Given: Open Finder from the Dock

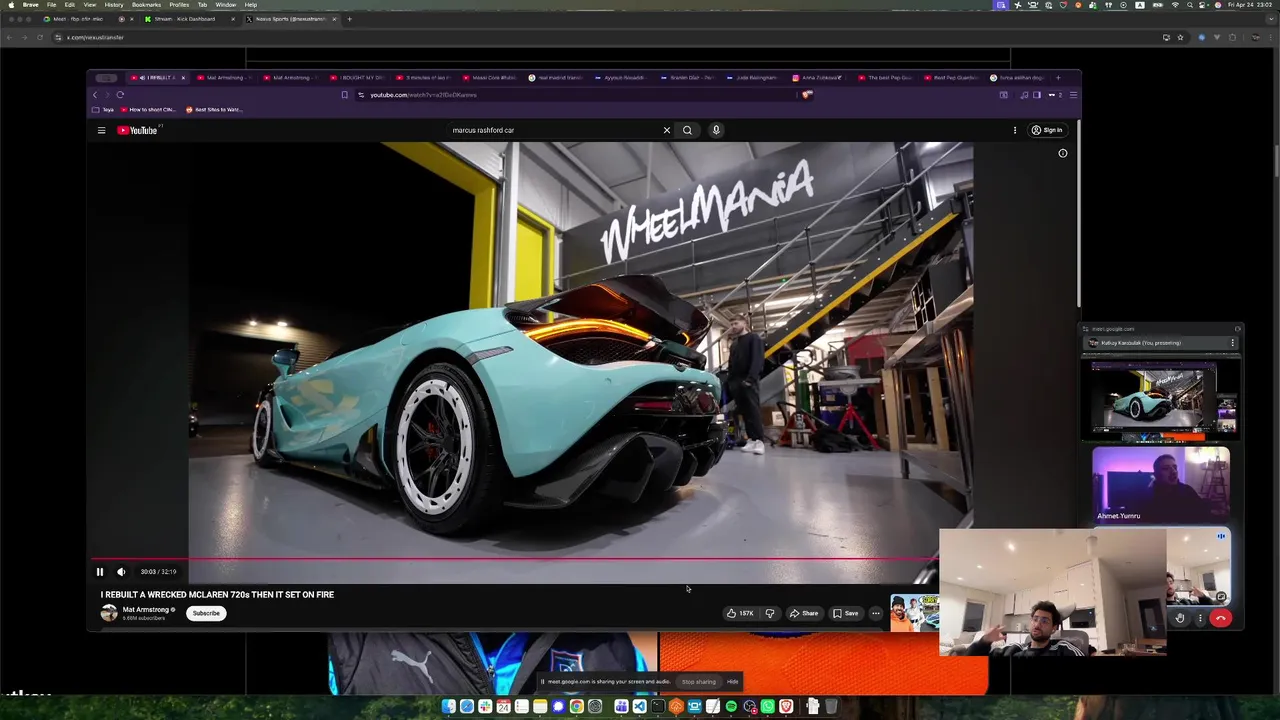Looking at the screenshot, I should pyautogui.click(x=449, y=707).
